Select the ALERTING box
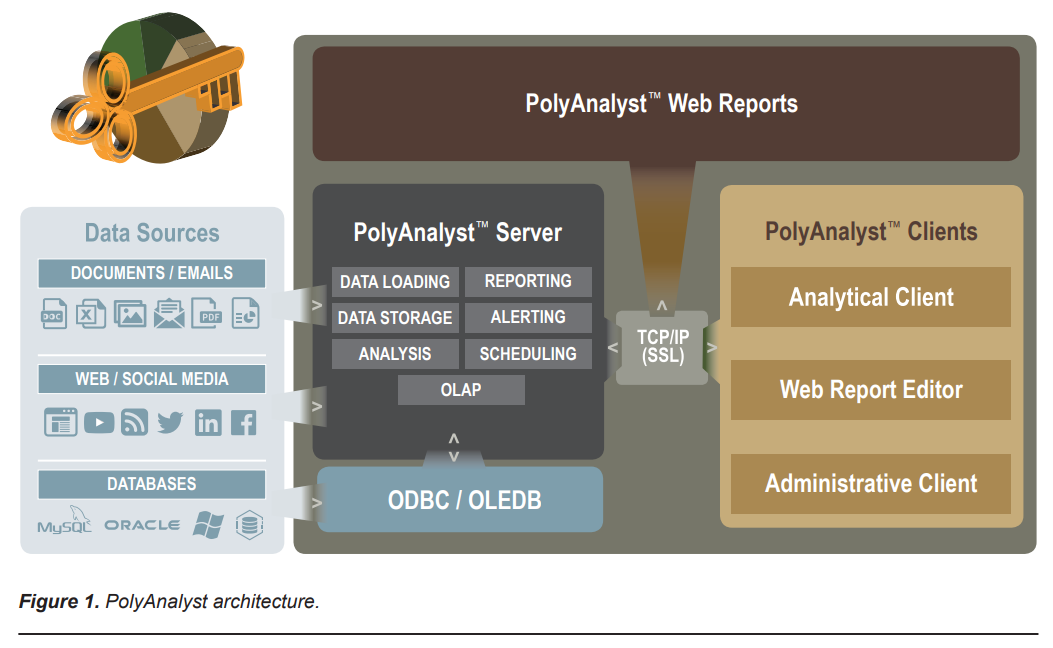The height and width of the screenshot is (648, 1053). (x=528, y=317)
